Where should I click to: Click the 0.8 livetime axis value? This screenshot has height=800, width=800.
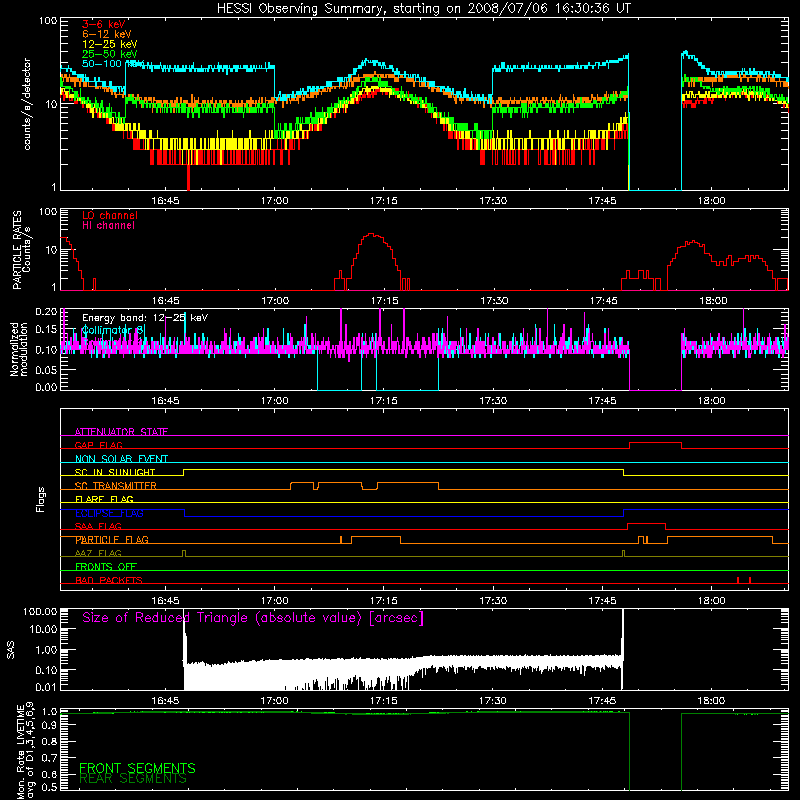click(x=49, y=741)
